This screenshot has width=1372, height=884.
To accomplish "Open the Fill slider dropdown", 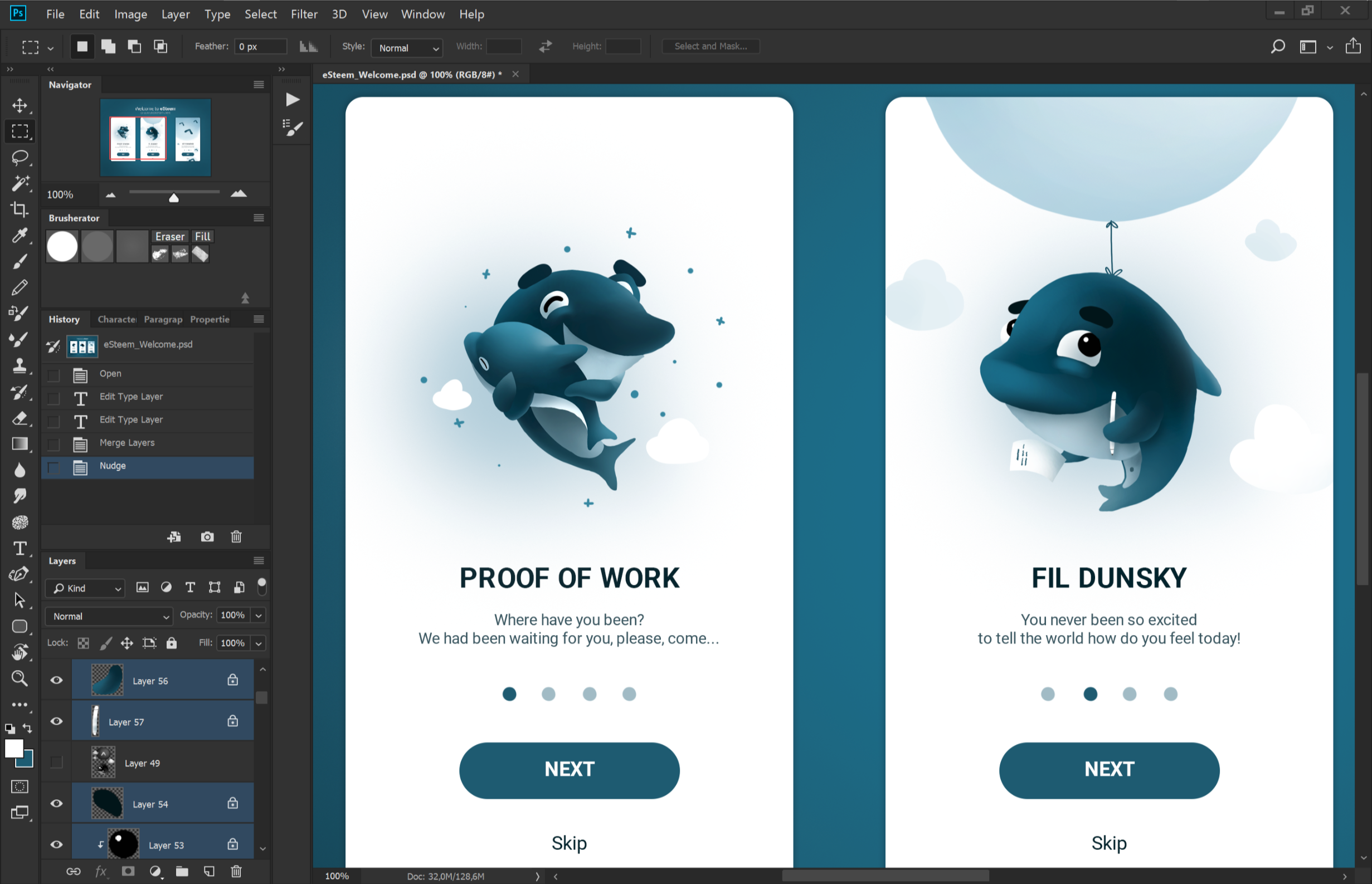I will pyautogui.click(x=259, y=643).
